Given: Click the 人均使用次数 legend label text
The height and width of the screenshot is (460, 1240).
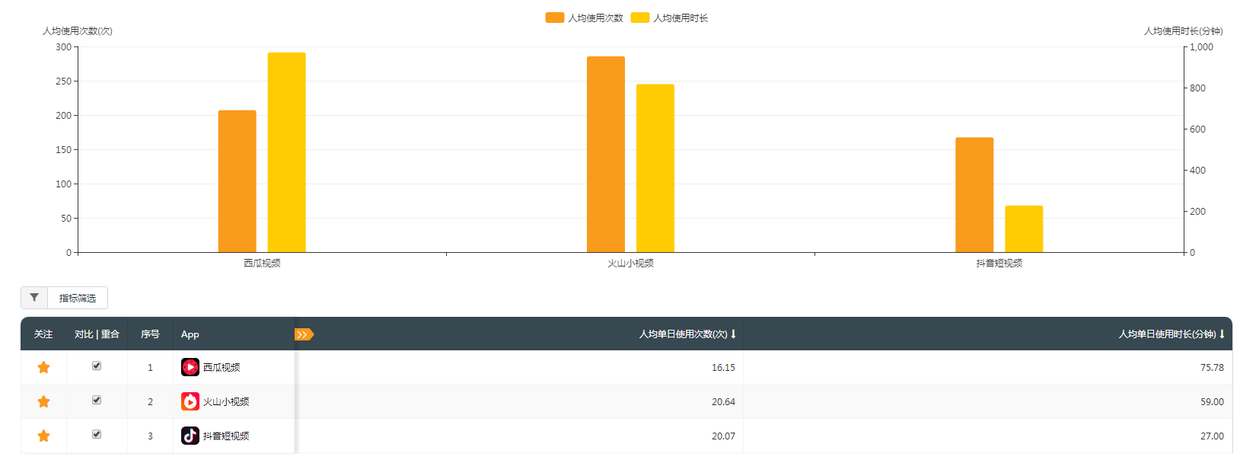Looking at the screenshot, I should click(x=595, y=18).
